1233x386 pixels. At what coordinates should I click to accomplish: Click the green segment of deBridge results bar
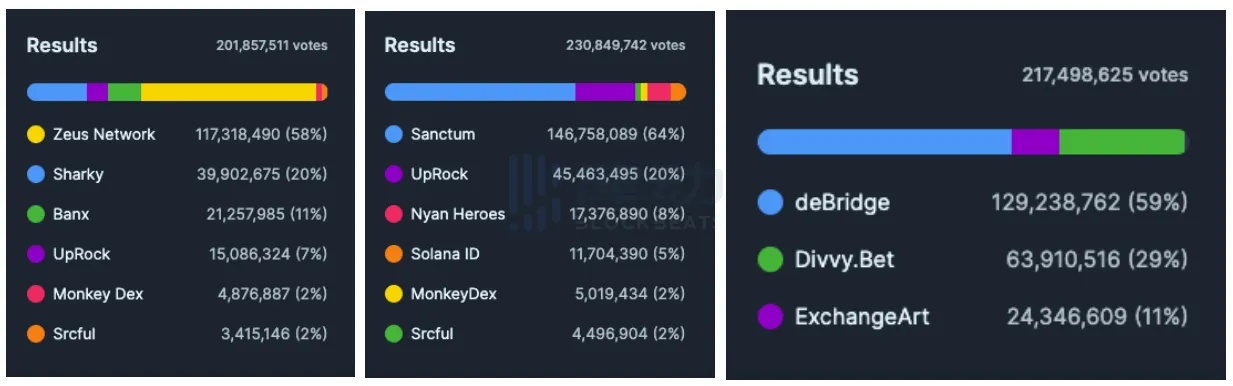point(1122,142)
